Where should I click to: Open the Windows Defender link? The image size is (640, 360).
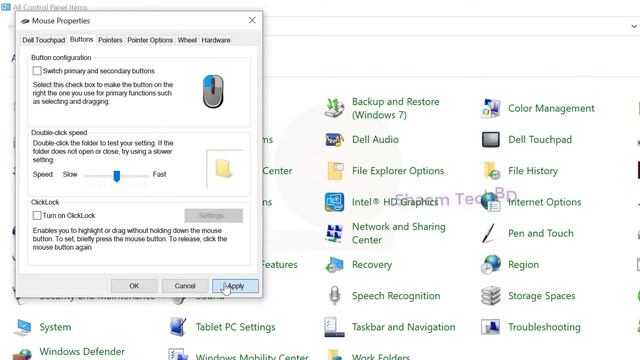[x=82, y=351]
